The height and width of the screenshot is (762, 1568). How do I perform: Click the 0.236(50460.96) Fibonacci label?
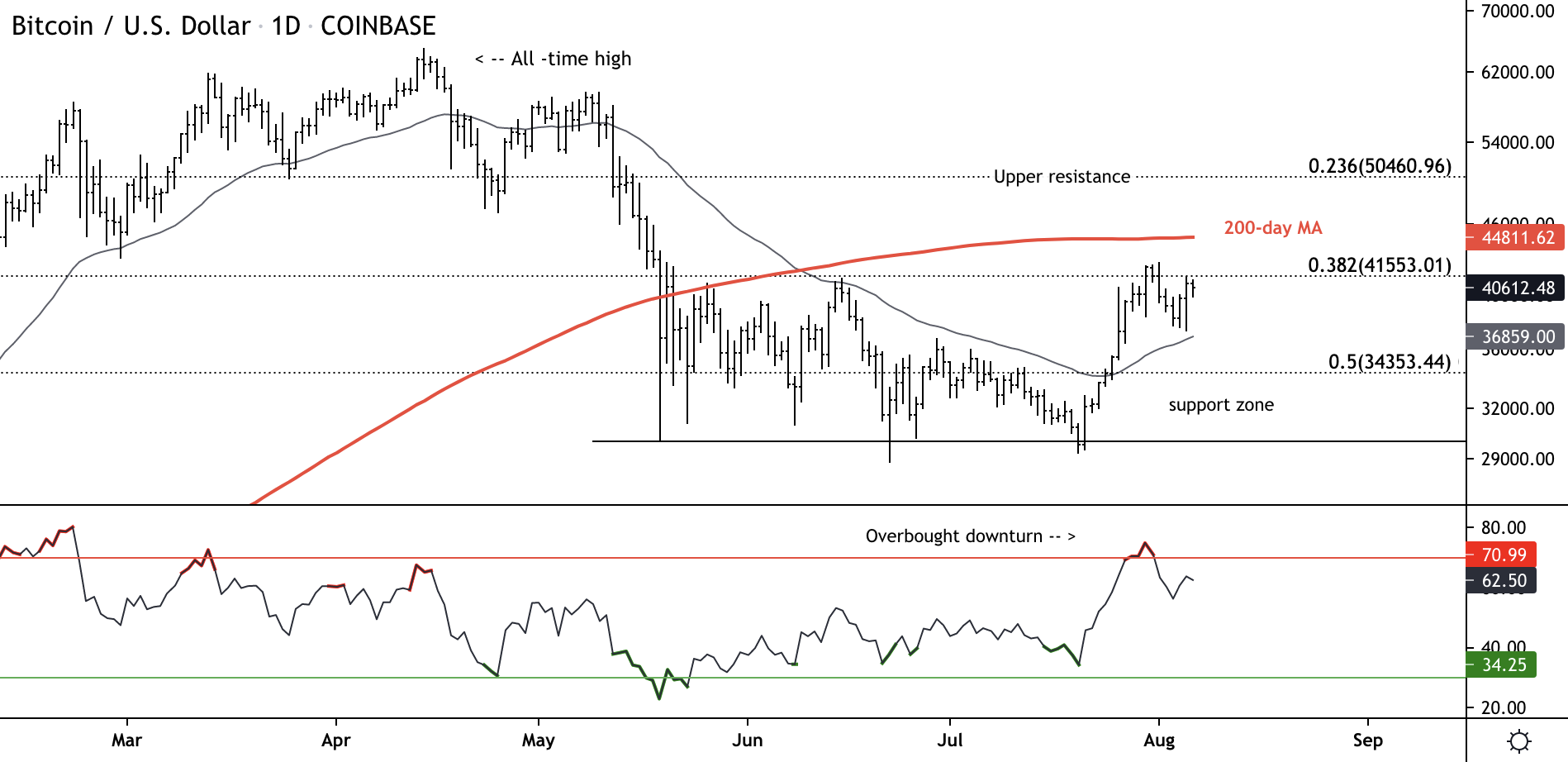coord(1380,166)
